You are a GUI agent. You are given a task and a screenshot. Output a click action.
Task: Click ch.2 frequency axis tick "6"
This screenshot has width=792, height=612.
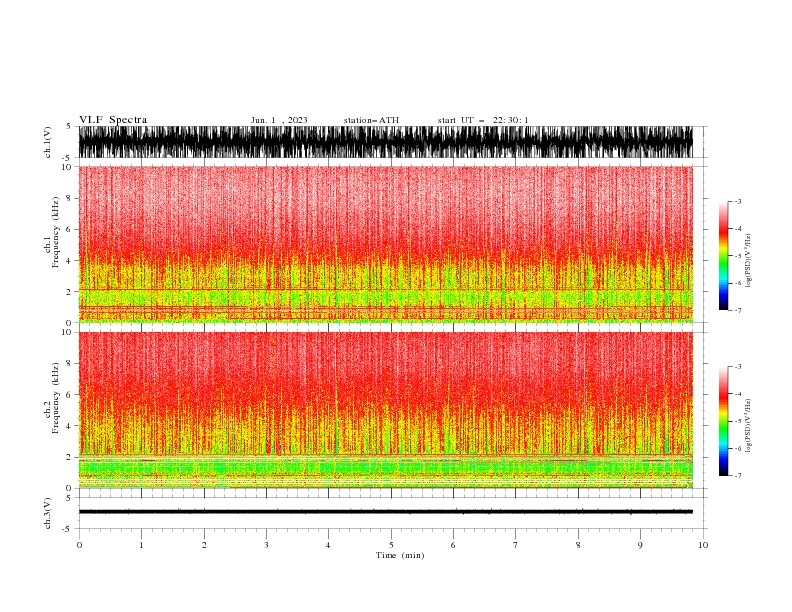(69, 395)
